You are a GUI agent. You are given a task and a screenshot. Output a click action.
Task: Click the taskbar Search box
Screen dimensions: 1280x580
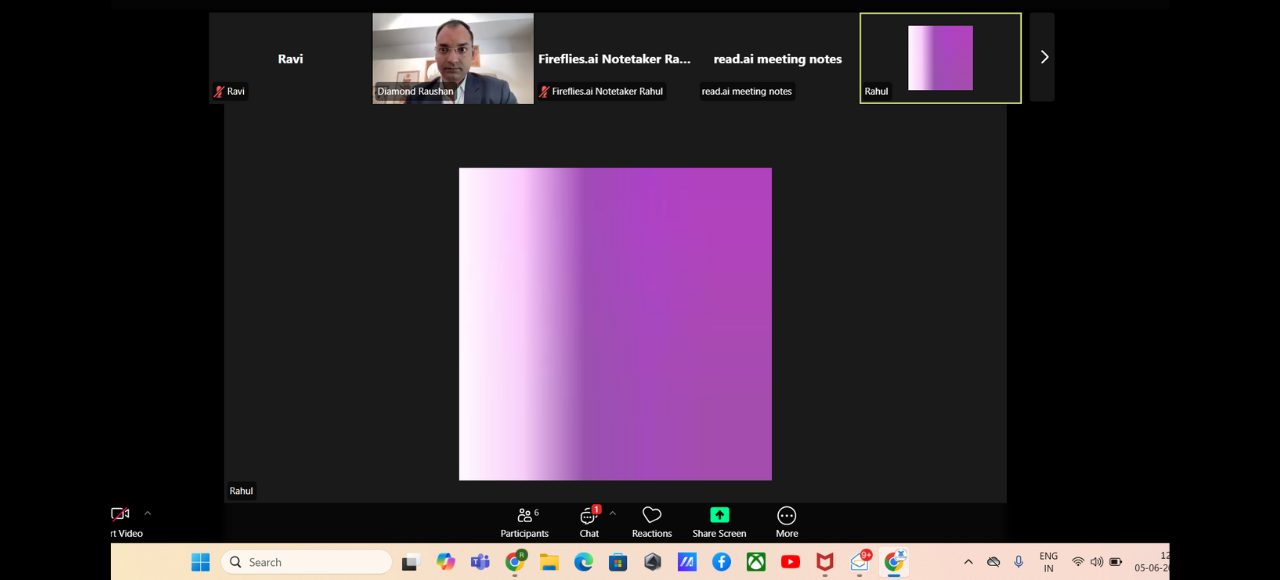click(306, 562)
